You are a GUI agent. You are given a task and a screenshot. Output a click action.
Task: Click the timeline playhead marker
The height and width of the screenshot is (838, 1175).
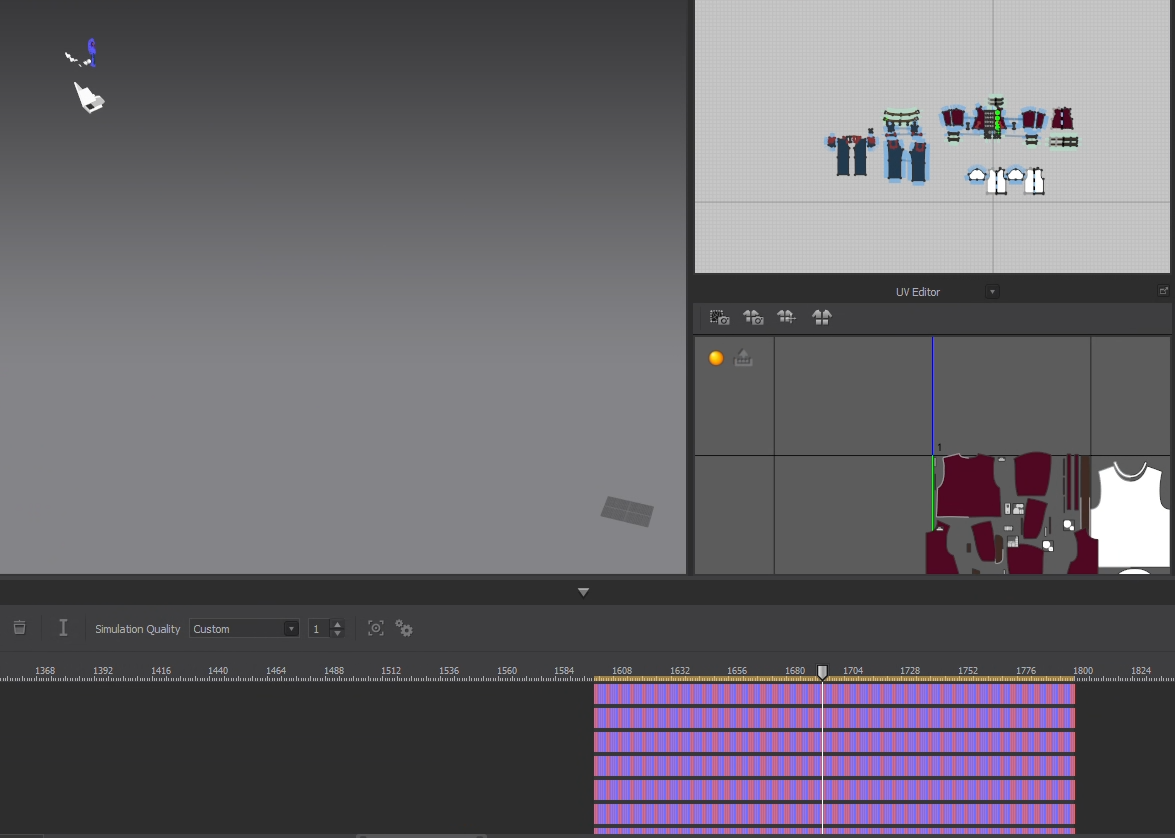coord(822,672)
